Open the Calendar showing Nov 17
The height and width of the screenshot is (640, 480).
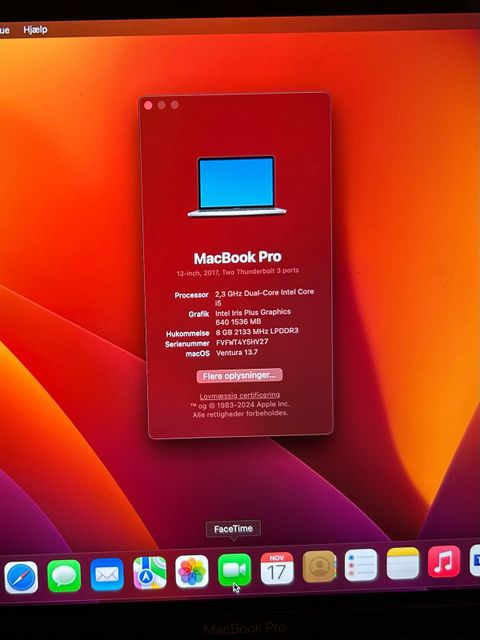click(277, 568)
